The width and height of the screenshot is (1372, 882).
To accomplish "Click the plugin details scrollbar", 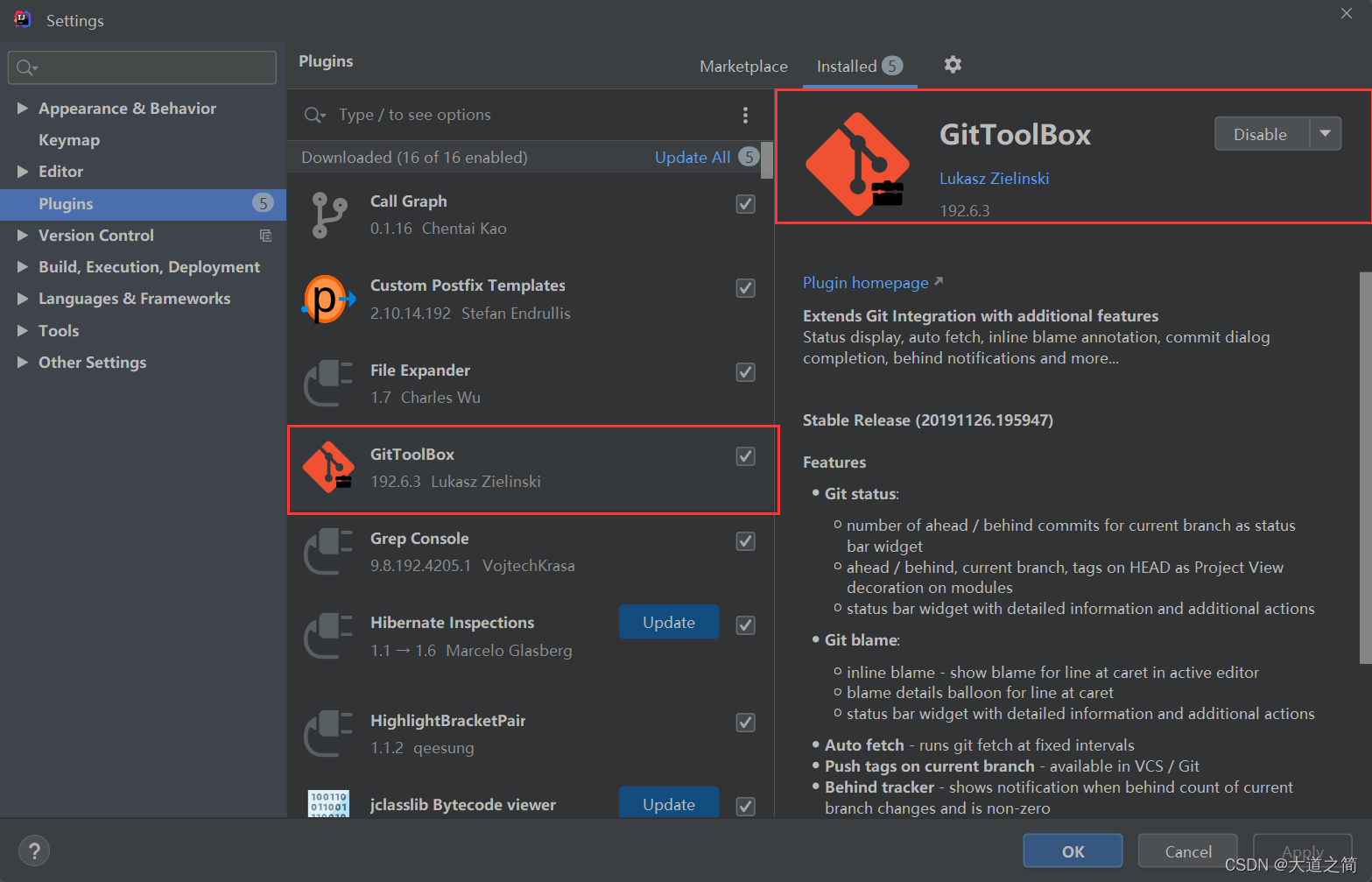I will (x=1365, y=467).
